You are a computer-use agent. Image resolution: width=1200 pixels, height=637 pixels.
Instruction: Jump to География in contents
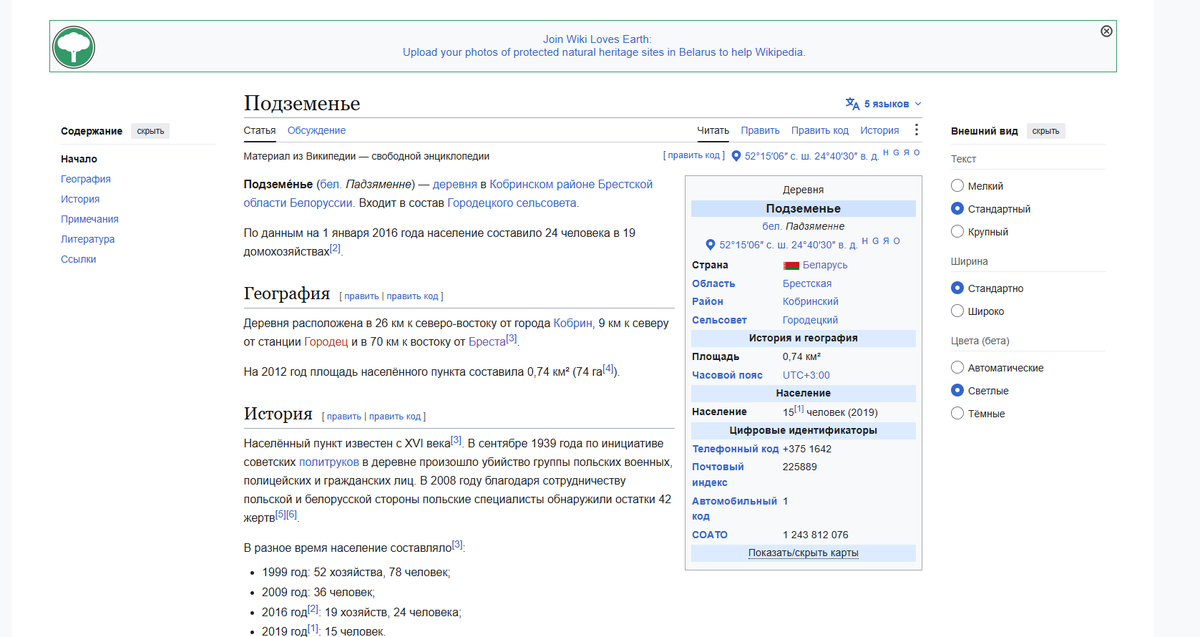point(86,179)
